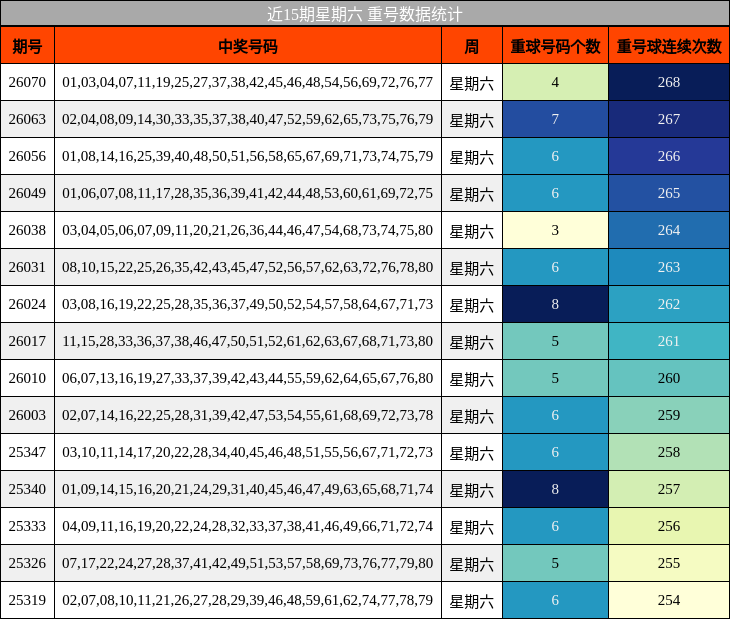
Task: Click winning numbers of issue 25347
Action: pos(248,452)
